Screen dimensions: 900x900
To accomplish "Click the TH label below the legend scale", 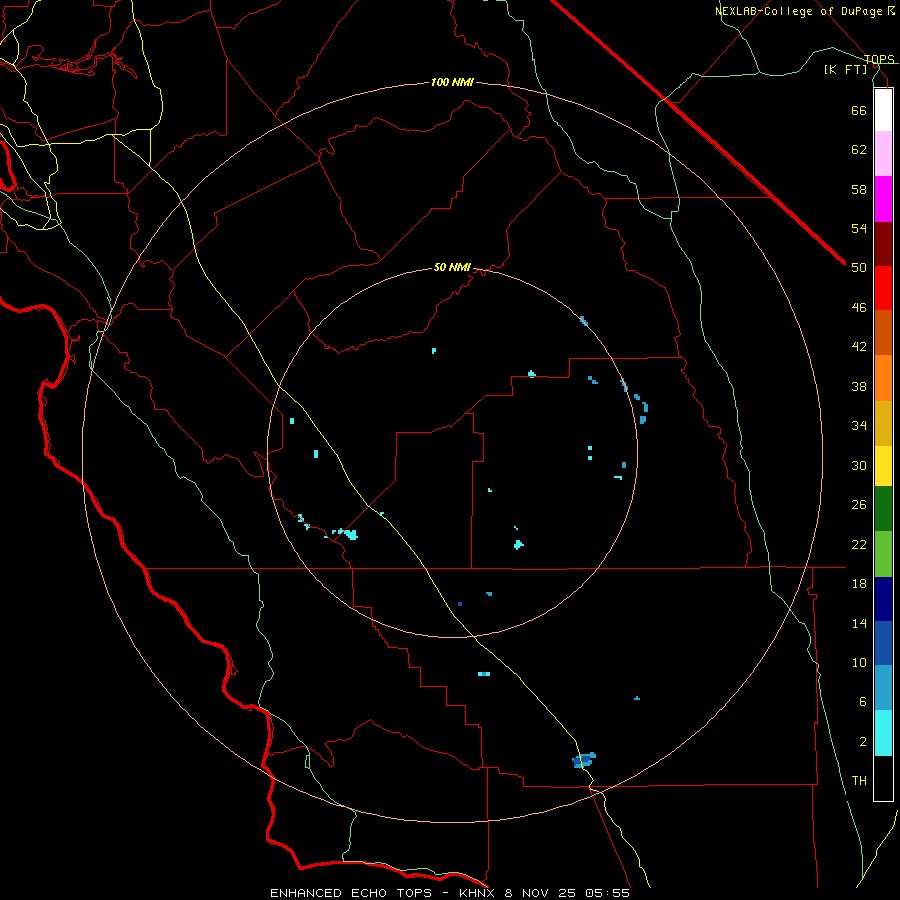I will coord(859,781).
